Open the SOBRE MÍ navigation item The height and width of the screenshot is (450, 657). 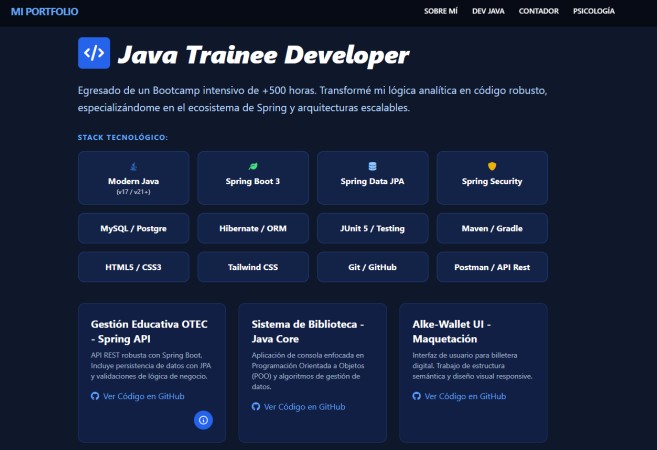click(441, 11)
